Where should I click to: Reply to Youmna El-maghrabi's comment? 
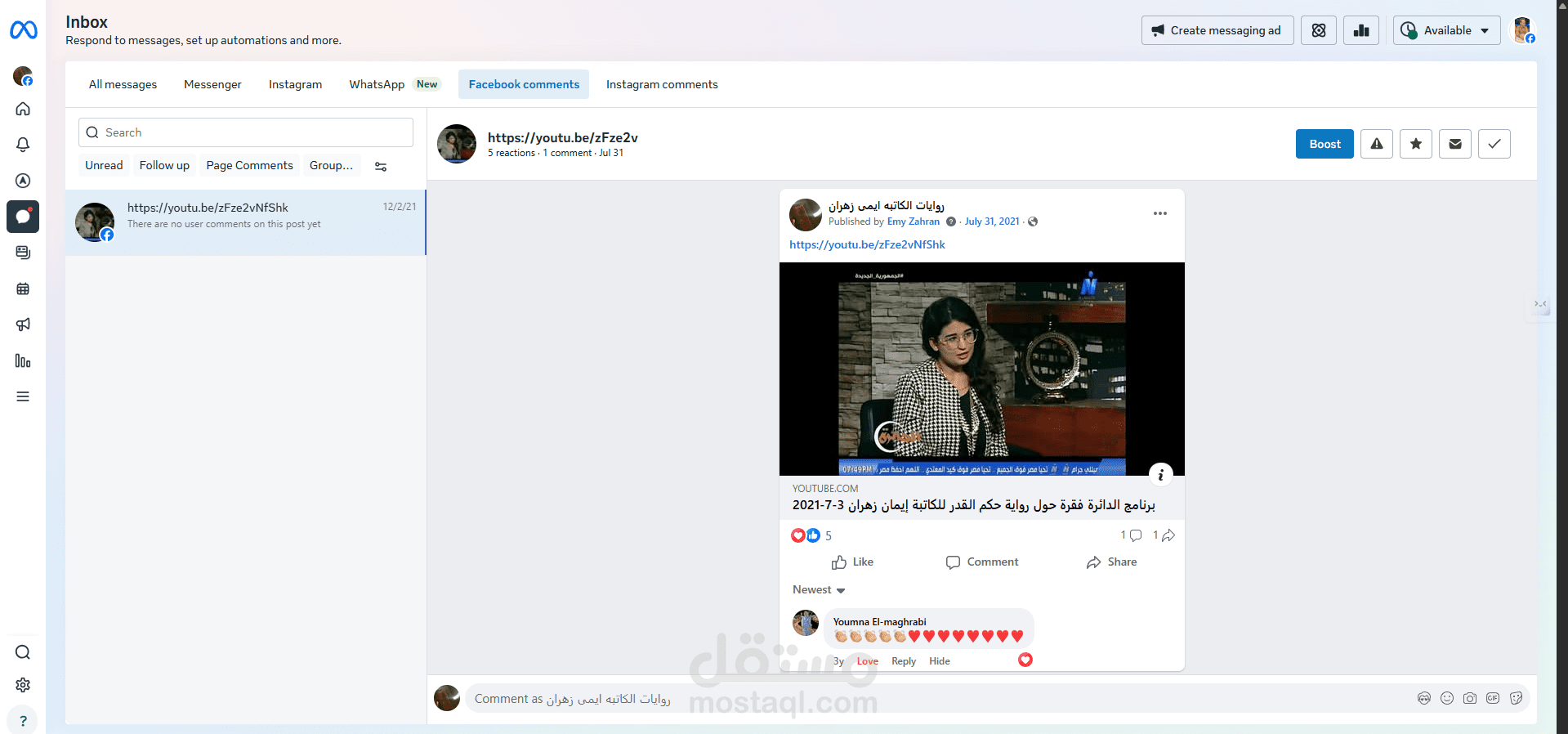click(904, 661)
